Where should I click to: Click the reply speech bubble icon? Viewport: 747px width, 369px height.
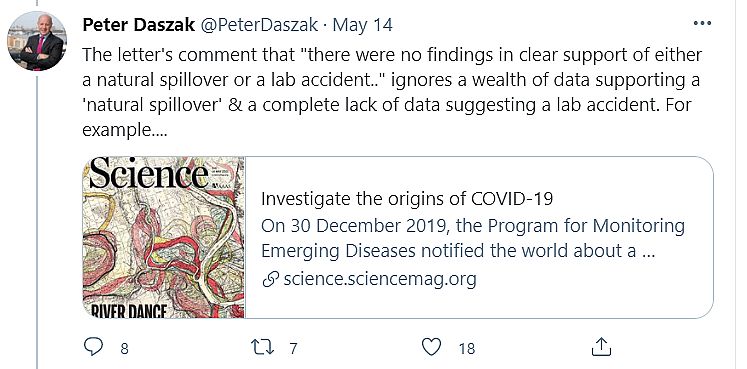pos(93,347)
